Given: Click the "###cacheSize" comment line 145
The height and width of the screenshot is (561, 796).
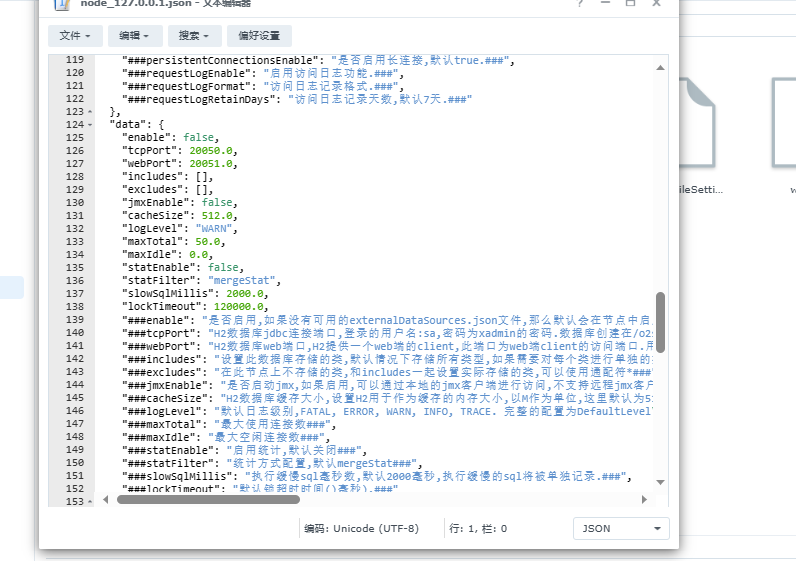Looking at the screenshot, I should tap(387, 399).
